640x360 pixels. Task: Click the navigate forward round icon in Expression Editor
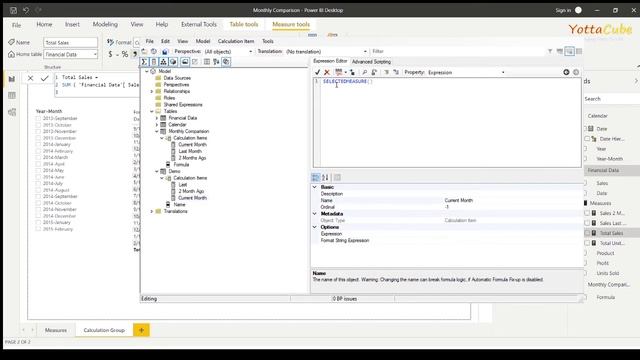[576, 72]
